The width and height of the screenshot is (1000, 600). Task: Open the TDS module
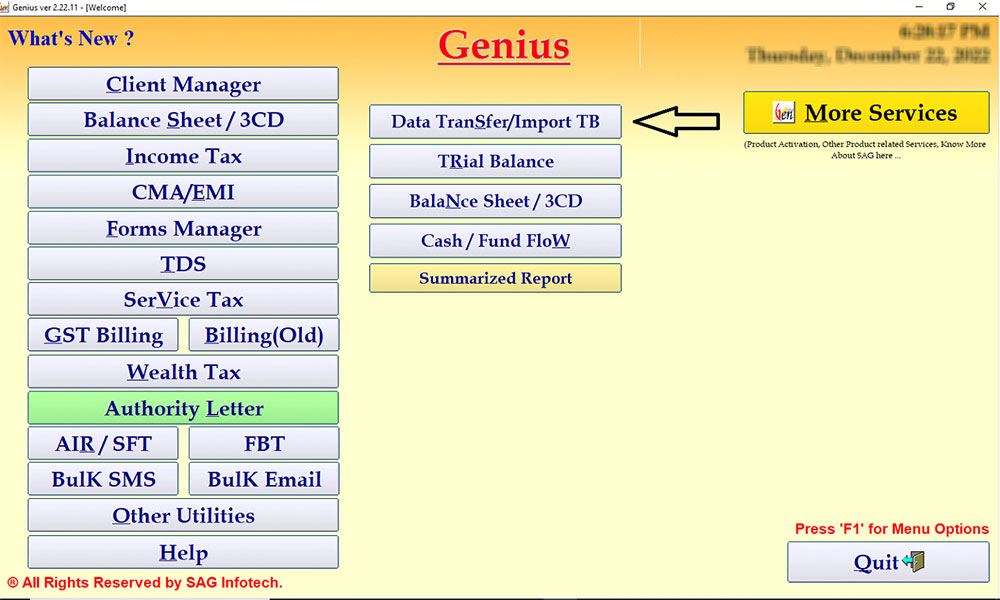[x=182, y=263]
